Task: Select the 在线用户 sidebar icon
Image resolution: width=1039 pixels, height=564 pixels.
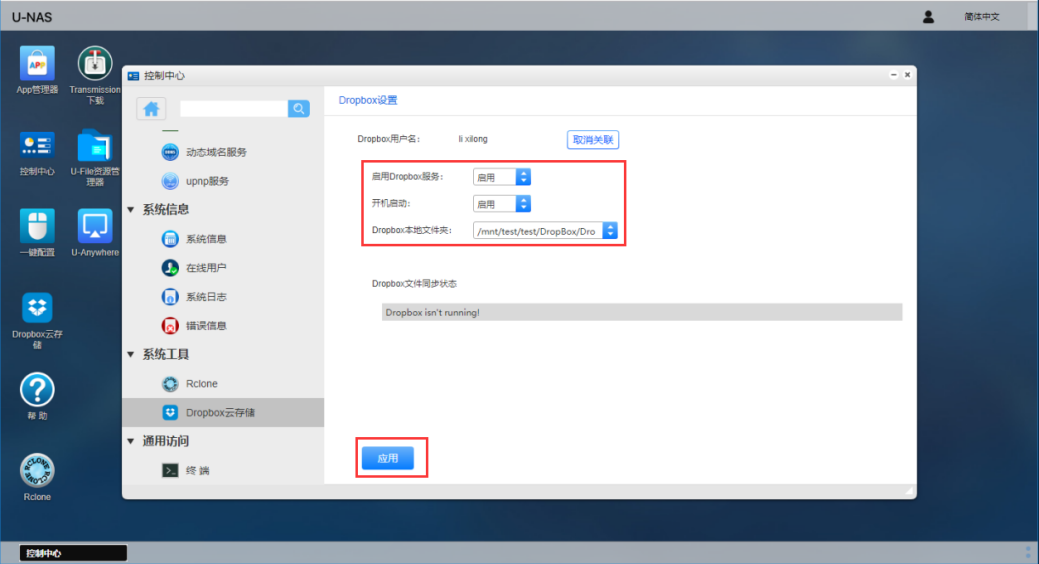Action: pos(170,268)
